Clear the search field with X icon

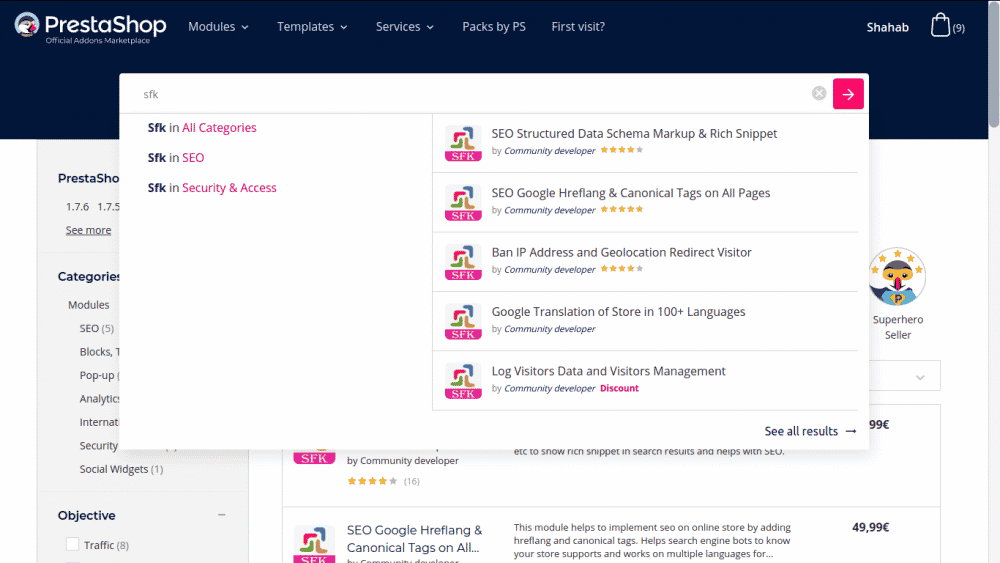819,94
